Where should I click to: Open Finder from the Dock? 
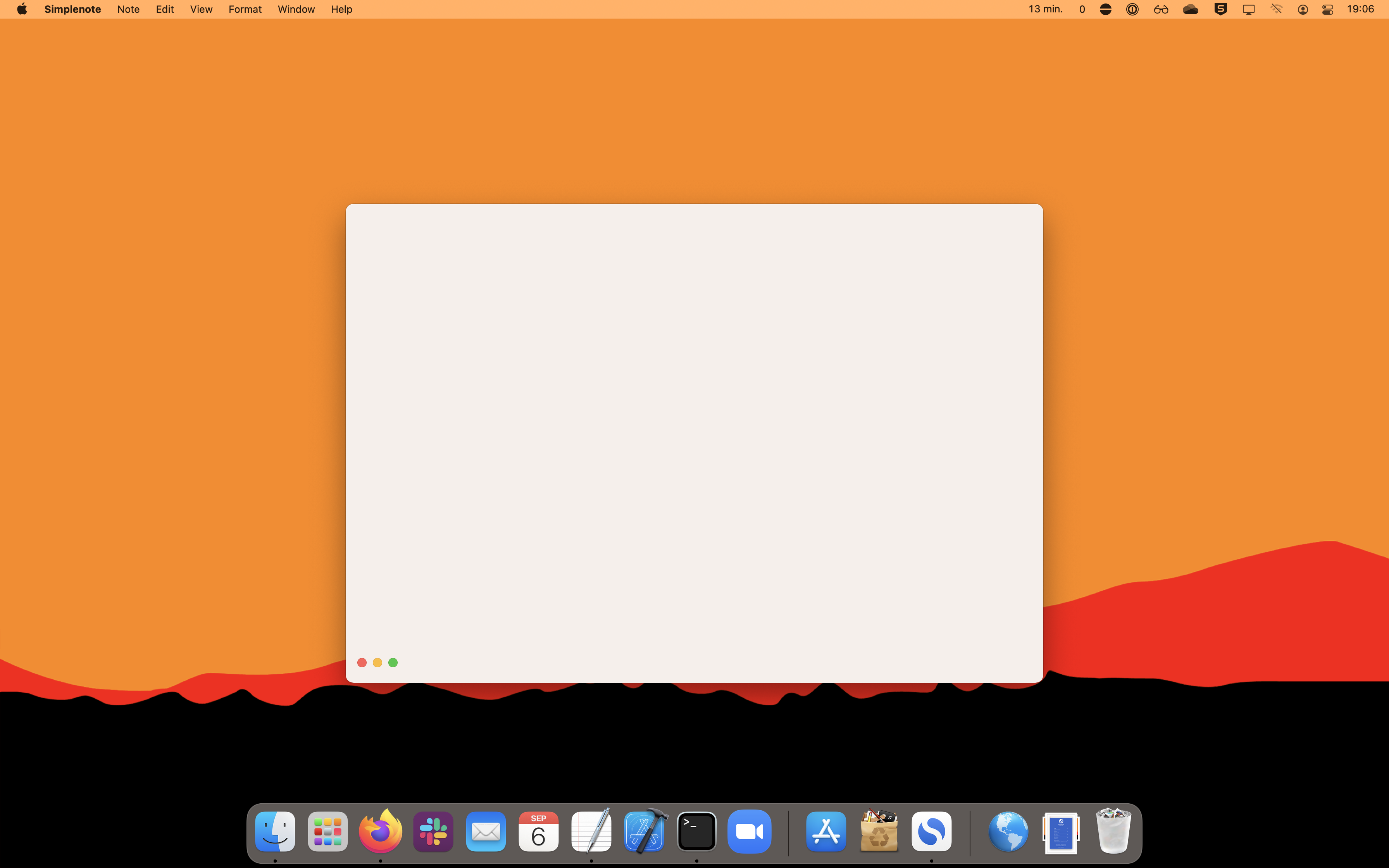tap(275, 831)
